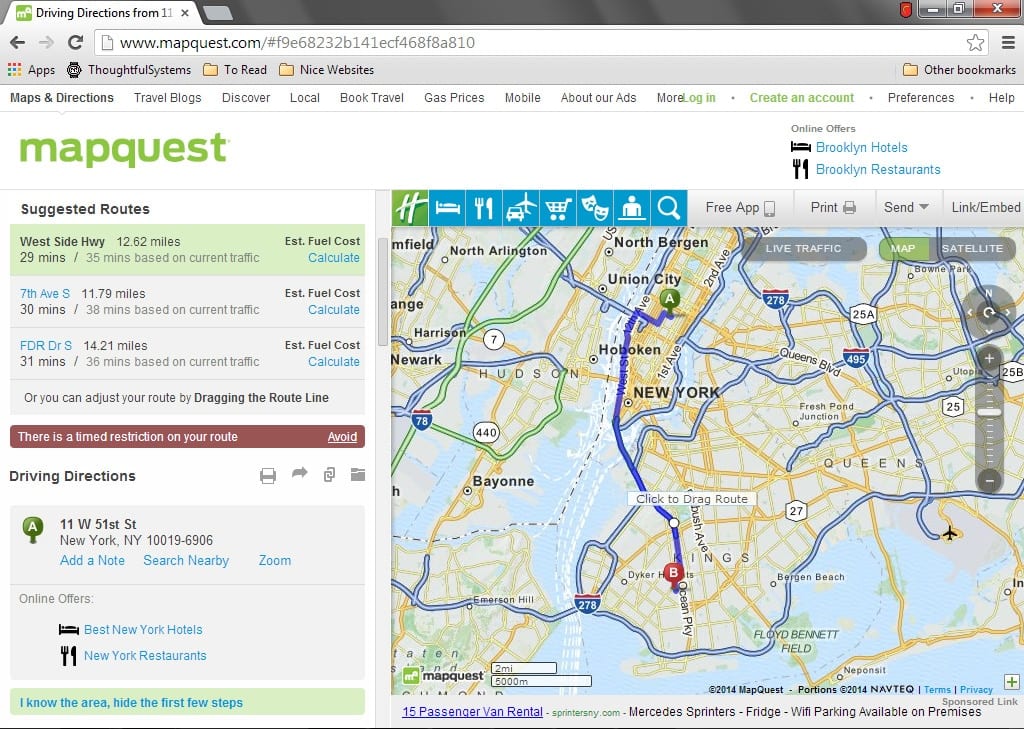Screen dimensions: 1024x729
Task: Save the route with the folder icon
Action: pos(357,474)
